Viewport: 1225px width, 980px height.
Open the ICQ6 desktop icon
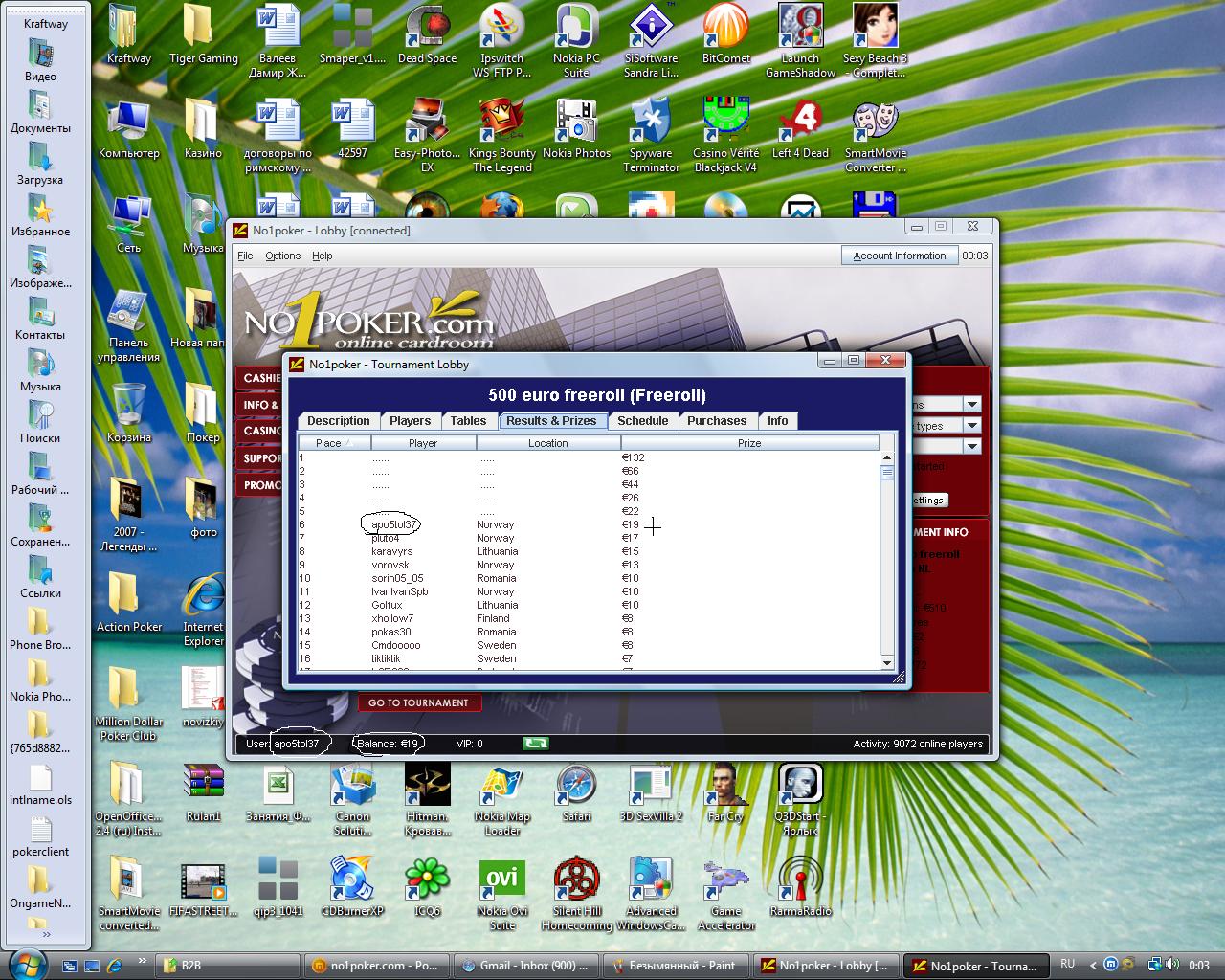(x=427, y=880)
